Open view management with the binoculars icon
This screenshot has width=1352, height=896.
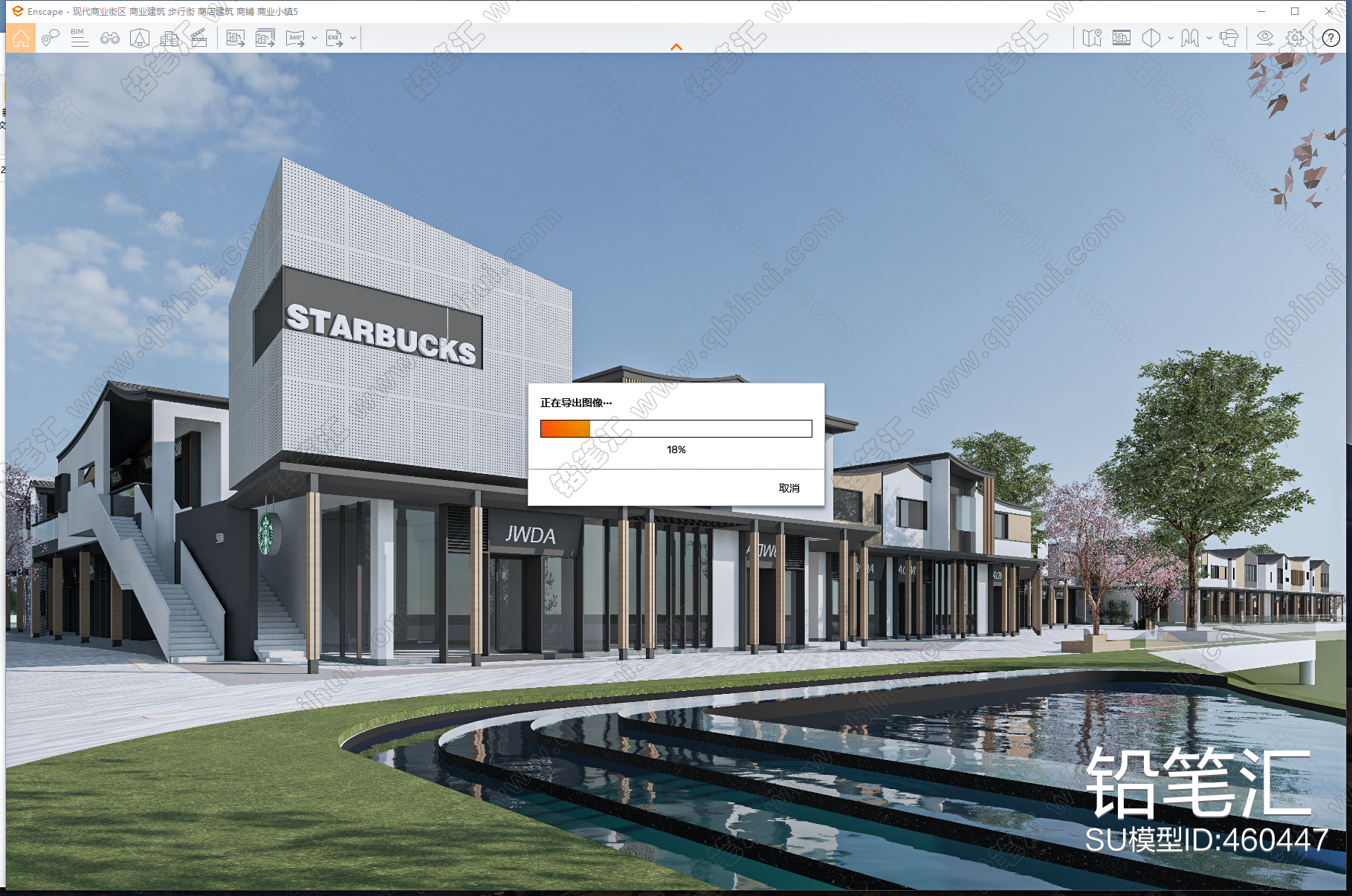pos(110,38)
